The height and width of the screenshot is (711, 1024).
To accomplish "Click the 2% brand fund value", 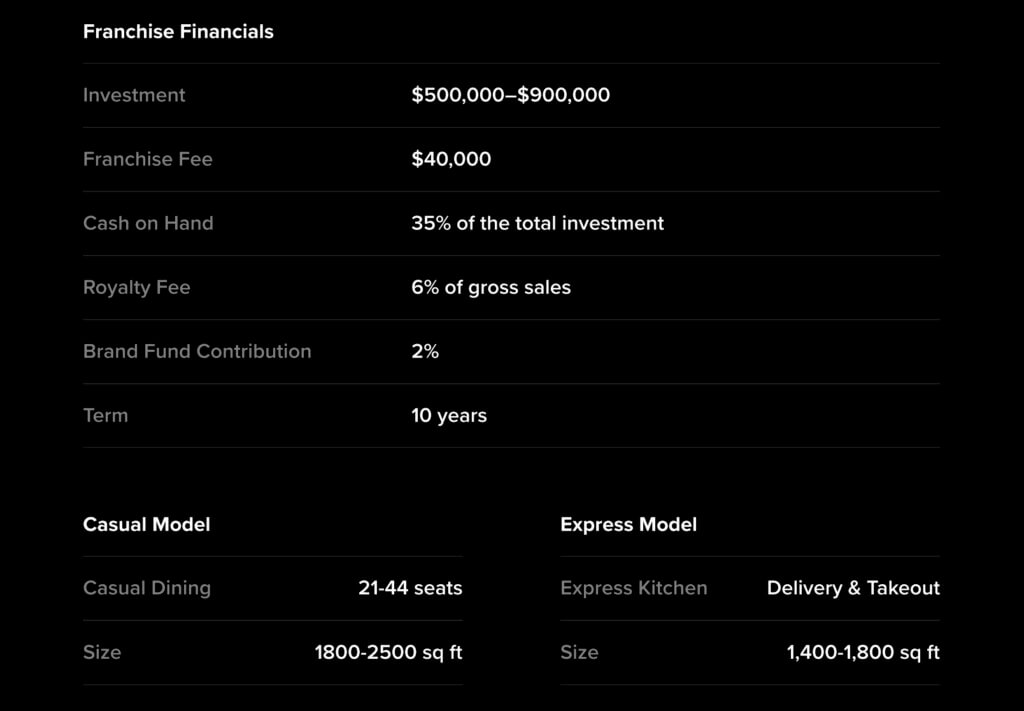I will pyautogui.click(x=425, y=351).
